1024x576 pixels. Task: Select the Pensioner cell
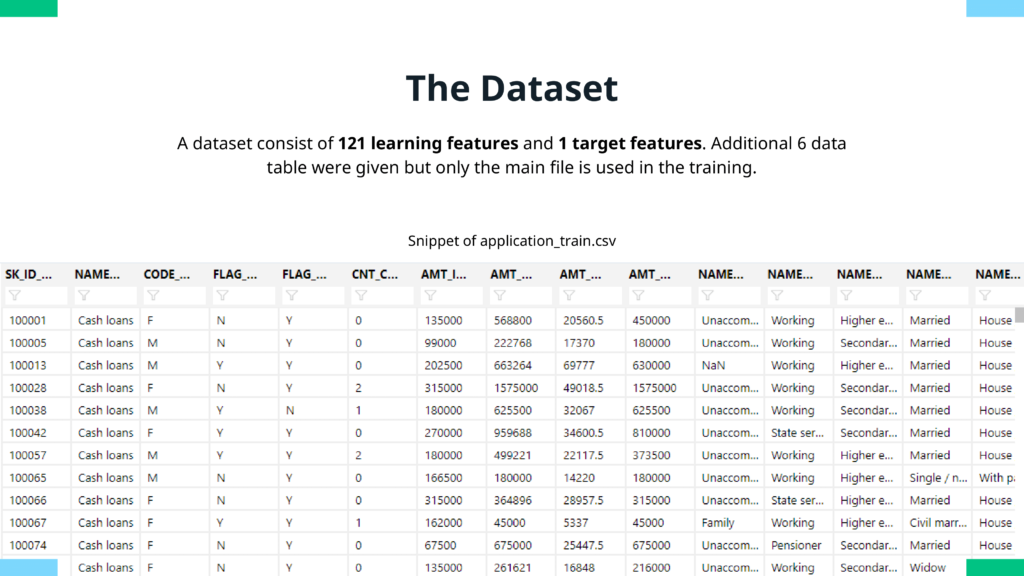coord(796,546)
